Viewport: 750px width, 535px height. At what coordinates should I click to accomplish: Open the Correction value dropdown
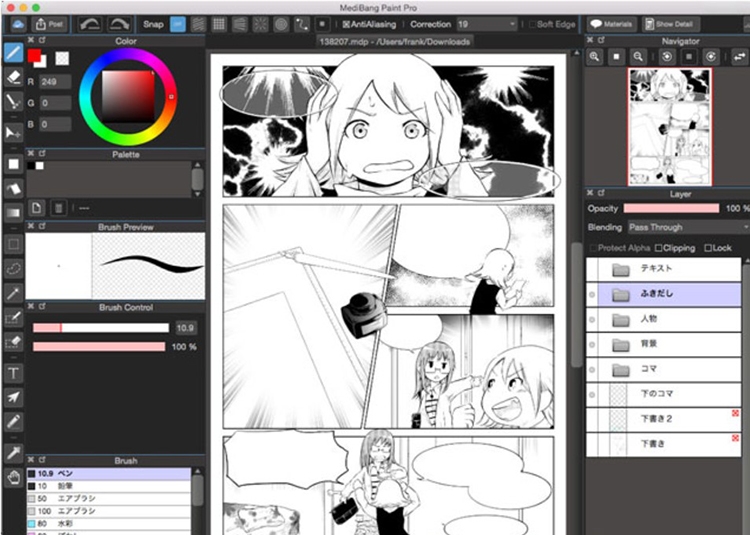pos(487,24)
